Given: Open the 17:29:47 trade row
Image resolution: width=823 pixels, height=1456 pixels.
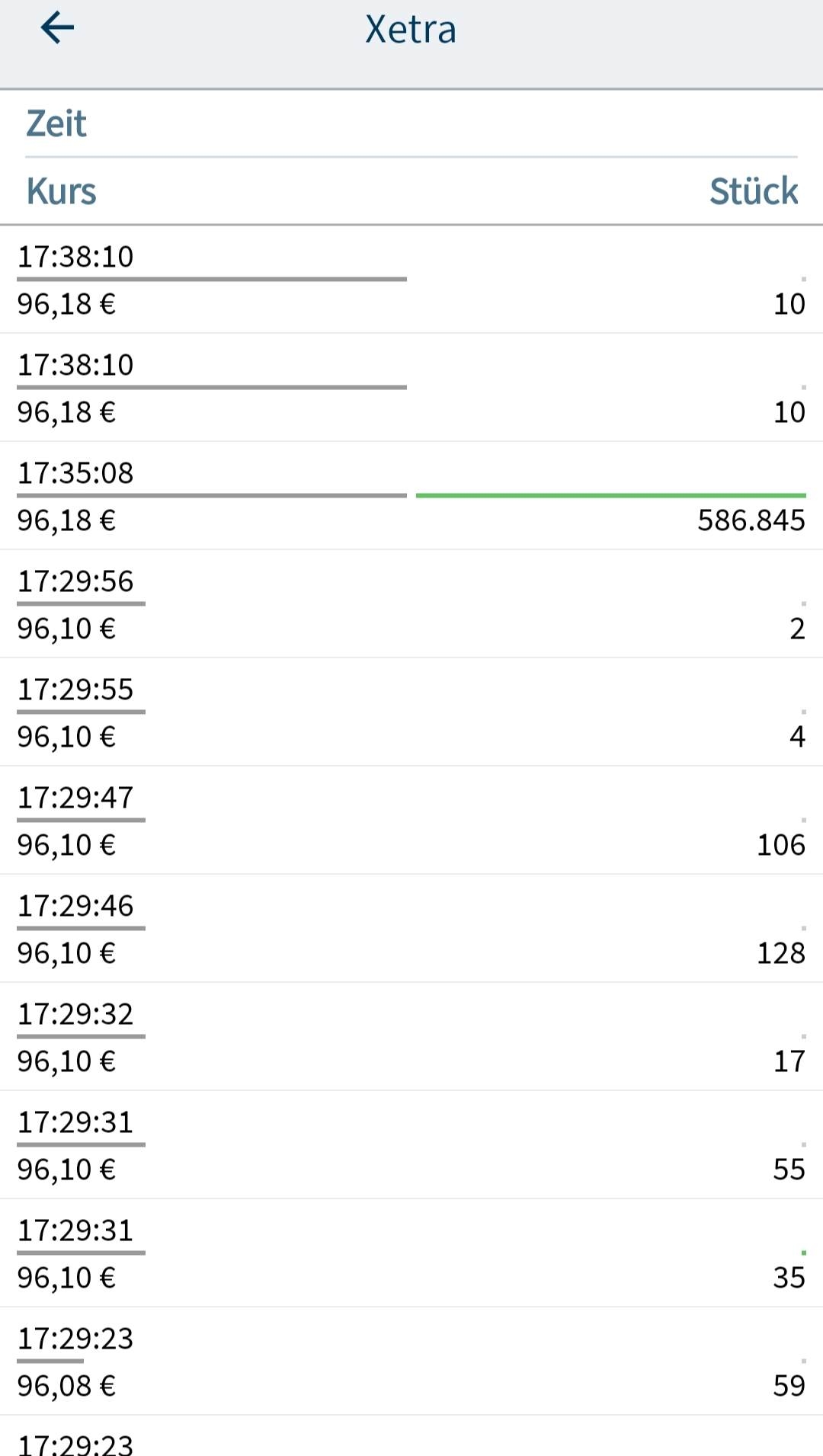Looking at the screenshot, I should click(x=411, y=821).
